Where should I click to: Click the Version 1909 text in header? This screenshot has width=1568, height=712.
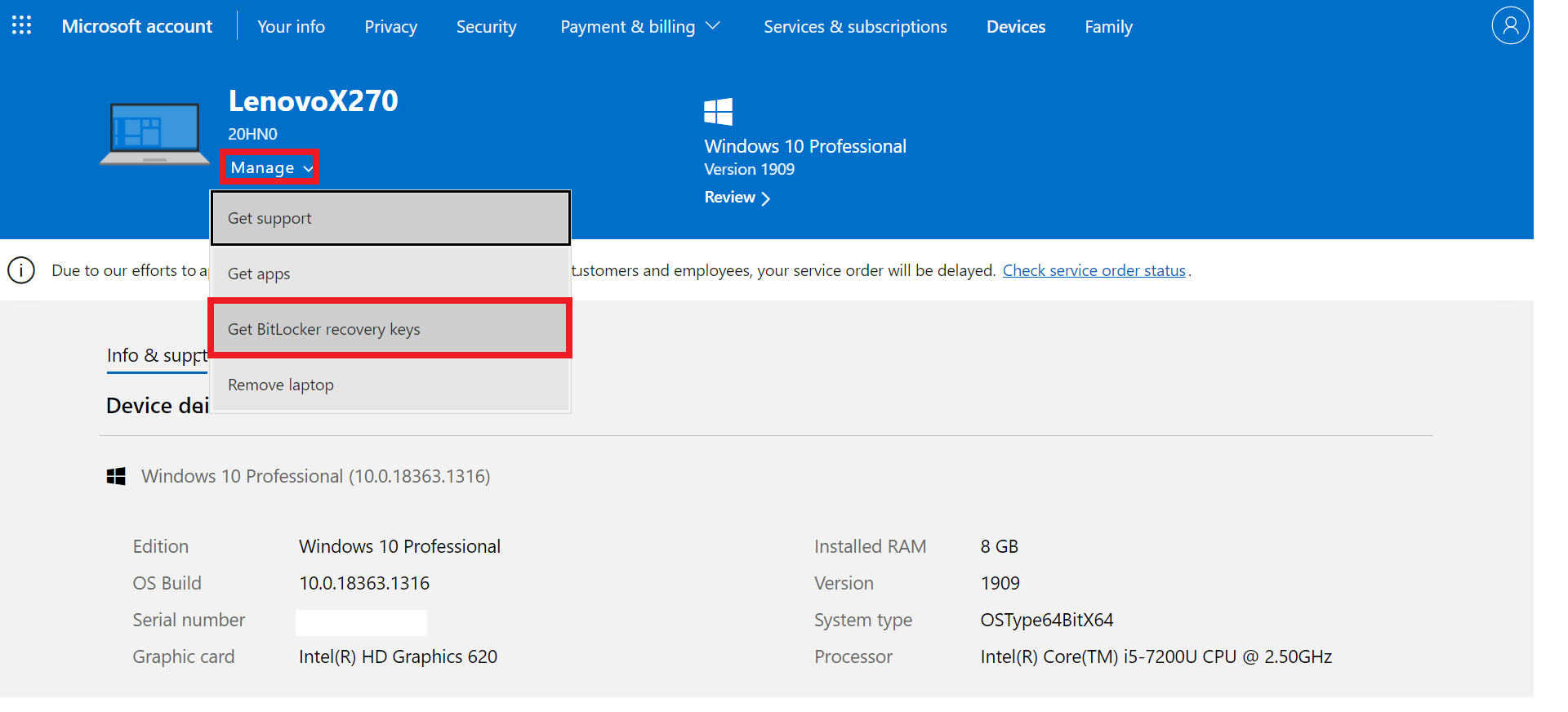click(749, 169)
